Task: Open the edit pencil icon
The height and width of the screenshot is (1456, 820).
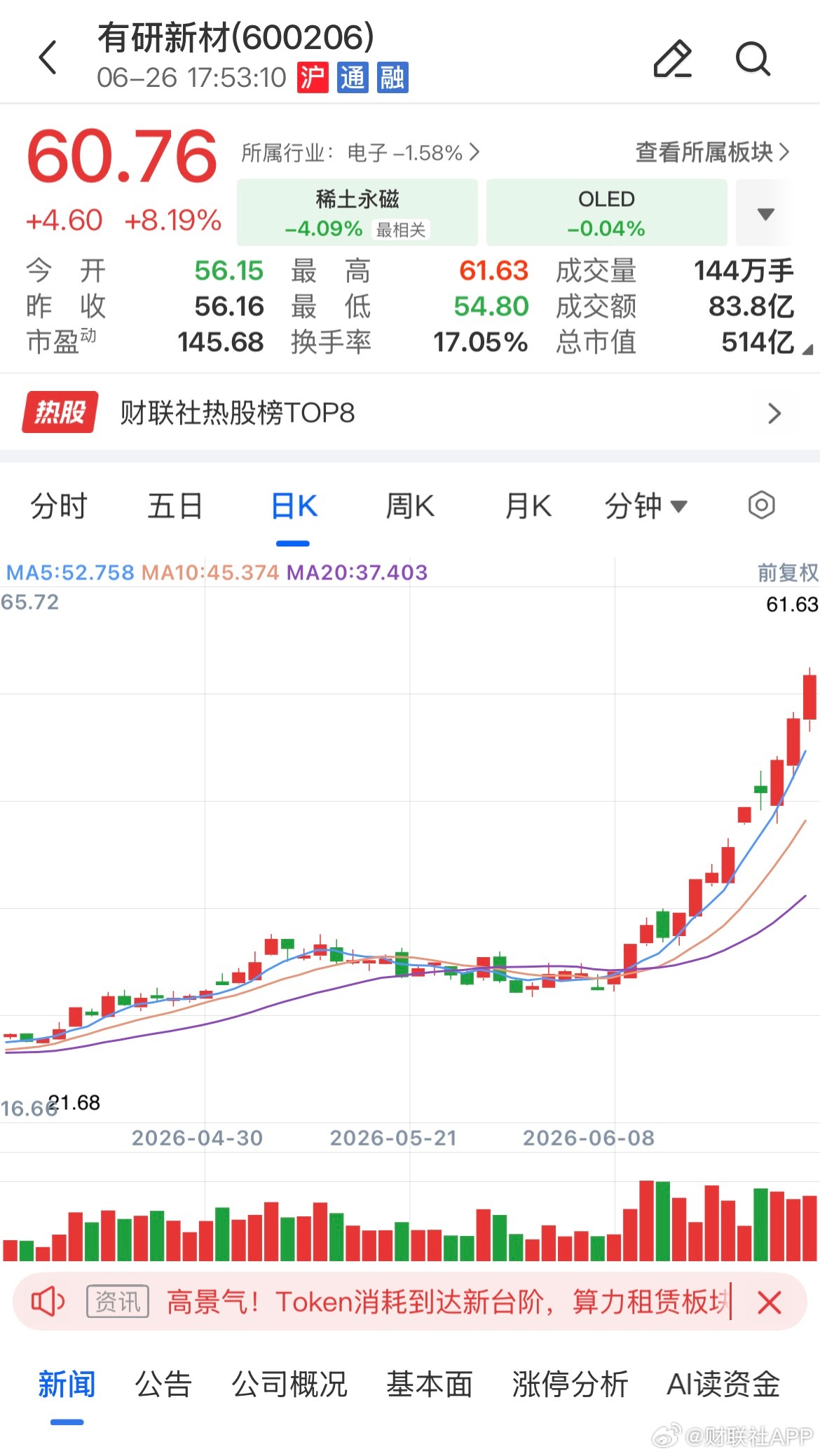Action: (672, 58)
